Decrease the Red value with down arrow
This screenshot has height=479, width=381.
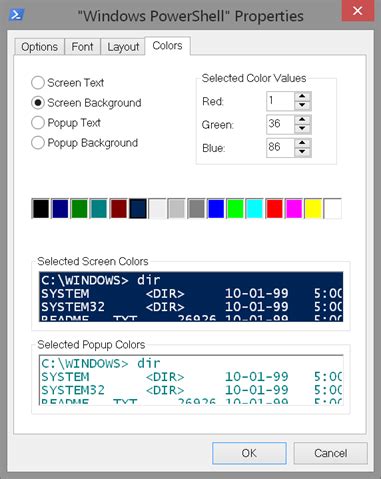303,105
